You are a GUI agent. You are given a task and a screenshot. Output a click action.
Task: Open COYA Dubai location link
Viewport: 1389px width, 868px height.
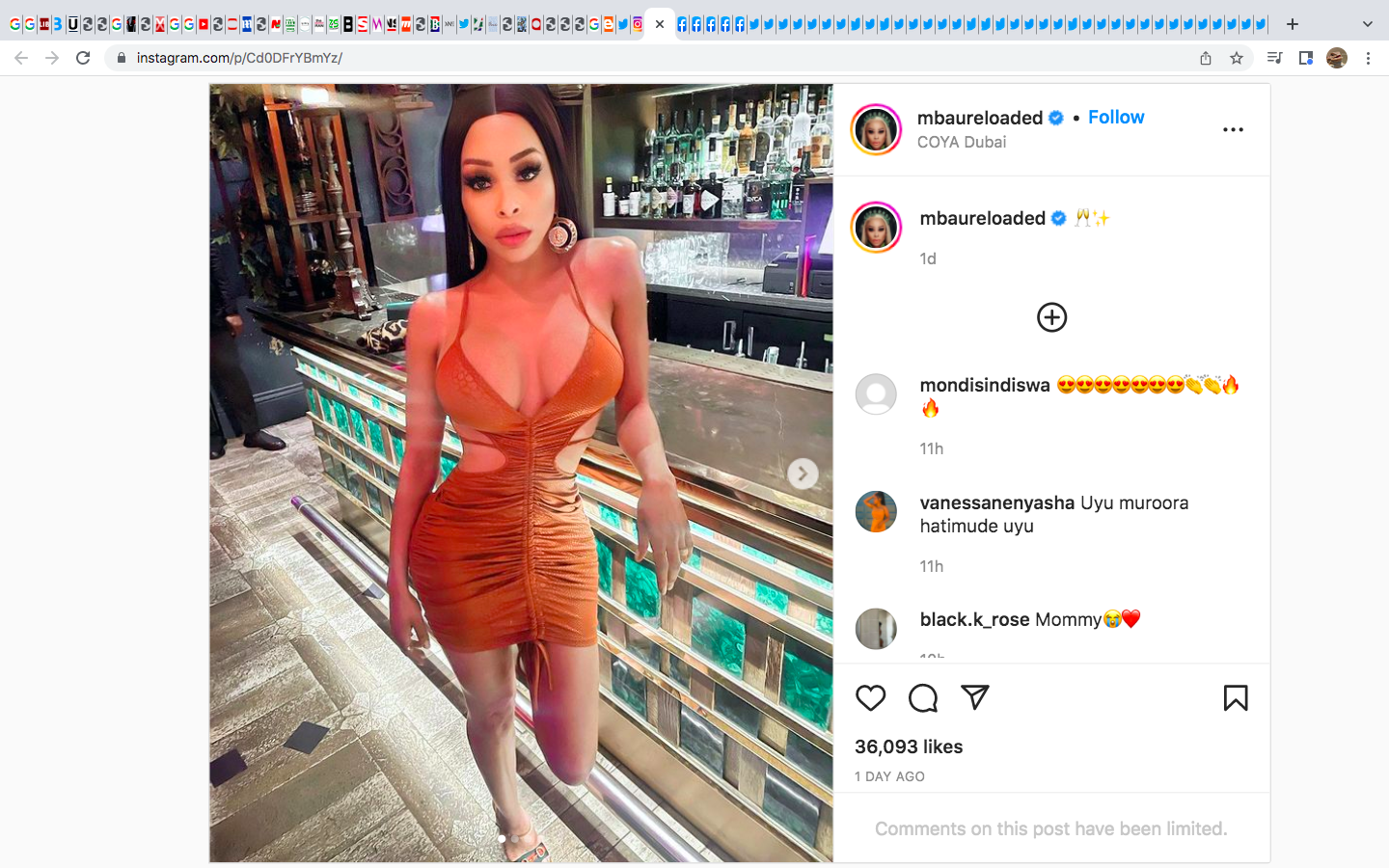click(x=961, y=142)
